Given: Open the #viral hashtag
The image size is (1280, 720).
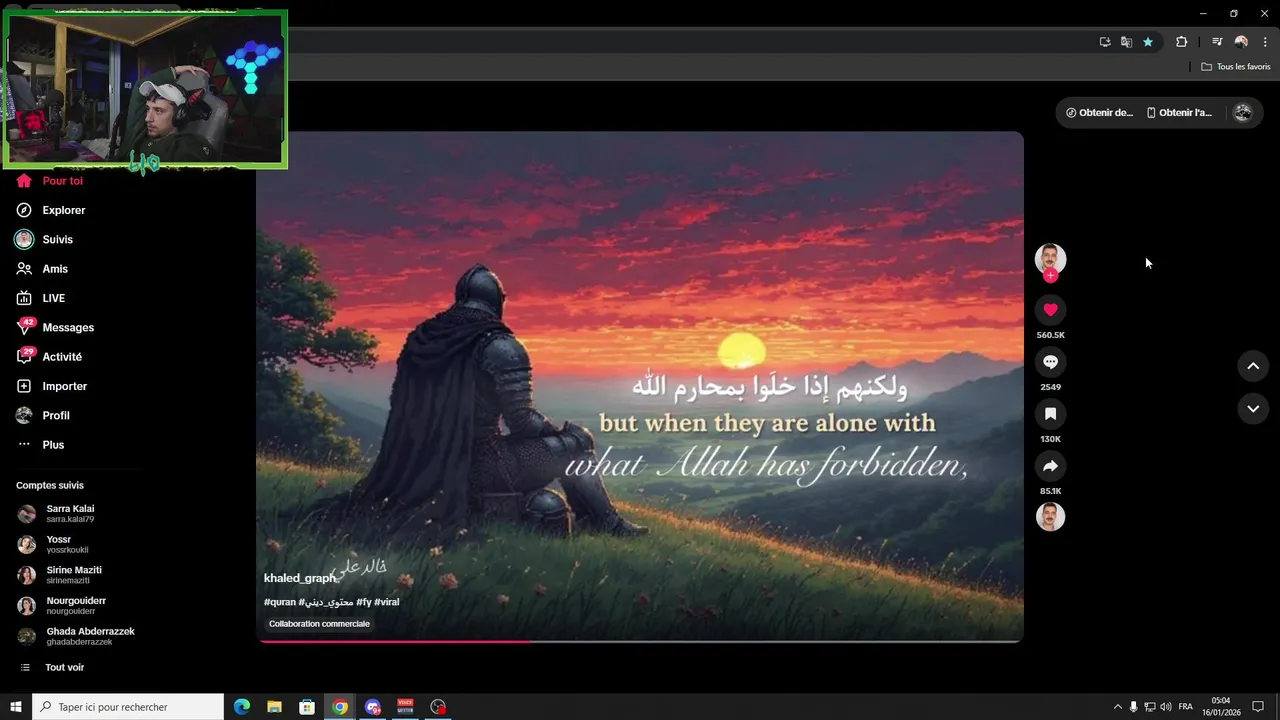Looking at the screenshot, I should click(387, 602).
